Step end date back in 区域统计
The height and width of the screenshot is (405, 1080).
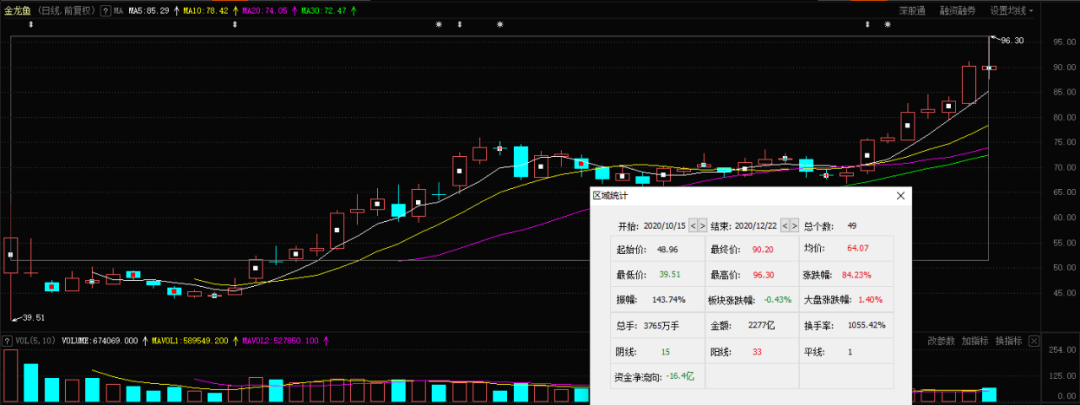(x=787, y=226)
